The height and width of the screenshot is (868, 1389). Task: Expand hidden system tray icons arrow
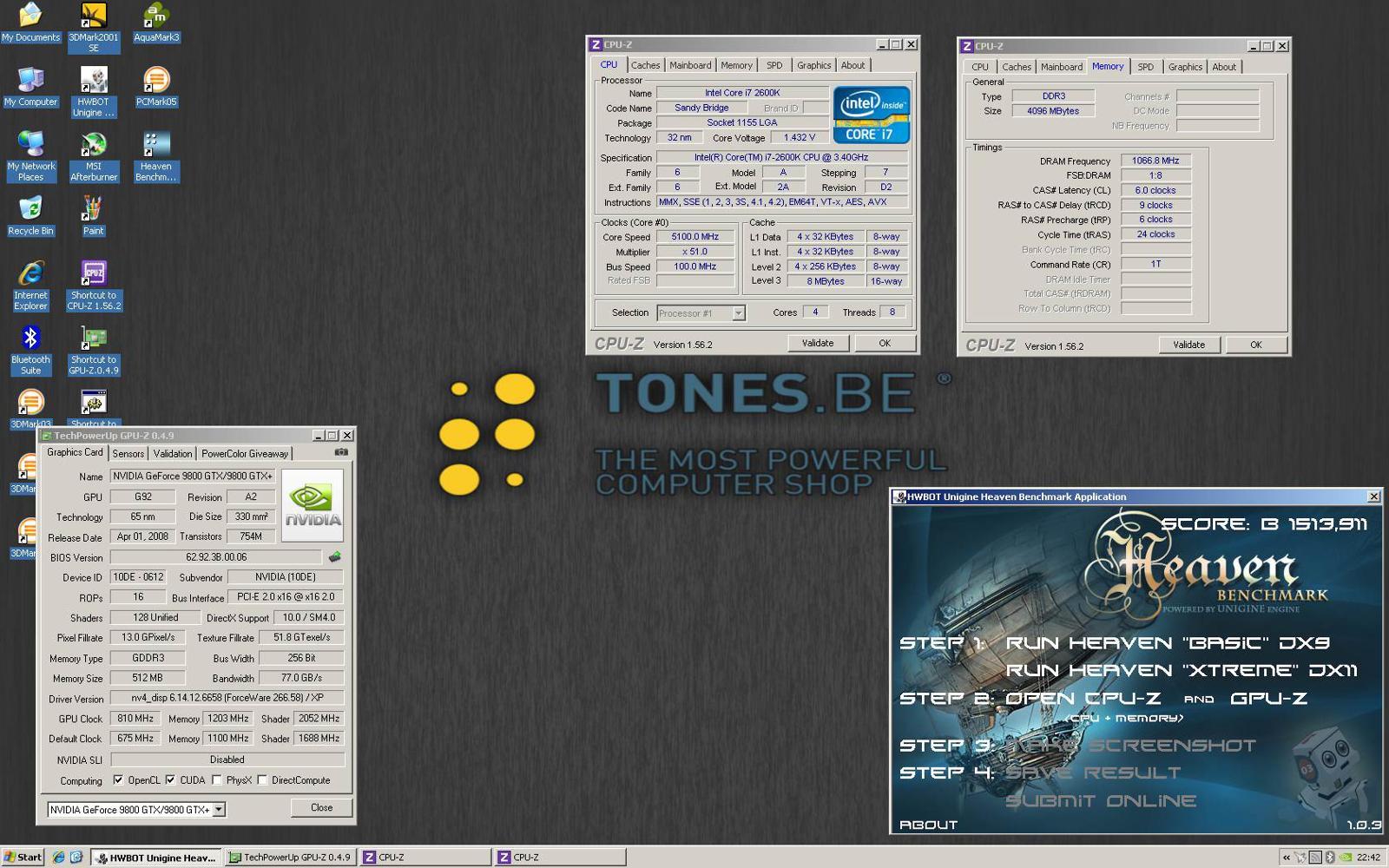click(1286, 858)
